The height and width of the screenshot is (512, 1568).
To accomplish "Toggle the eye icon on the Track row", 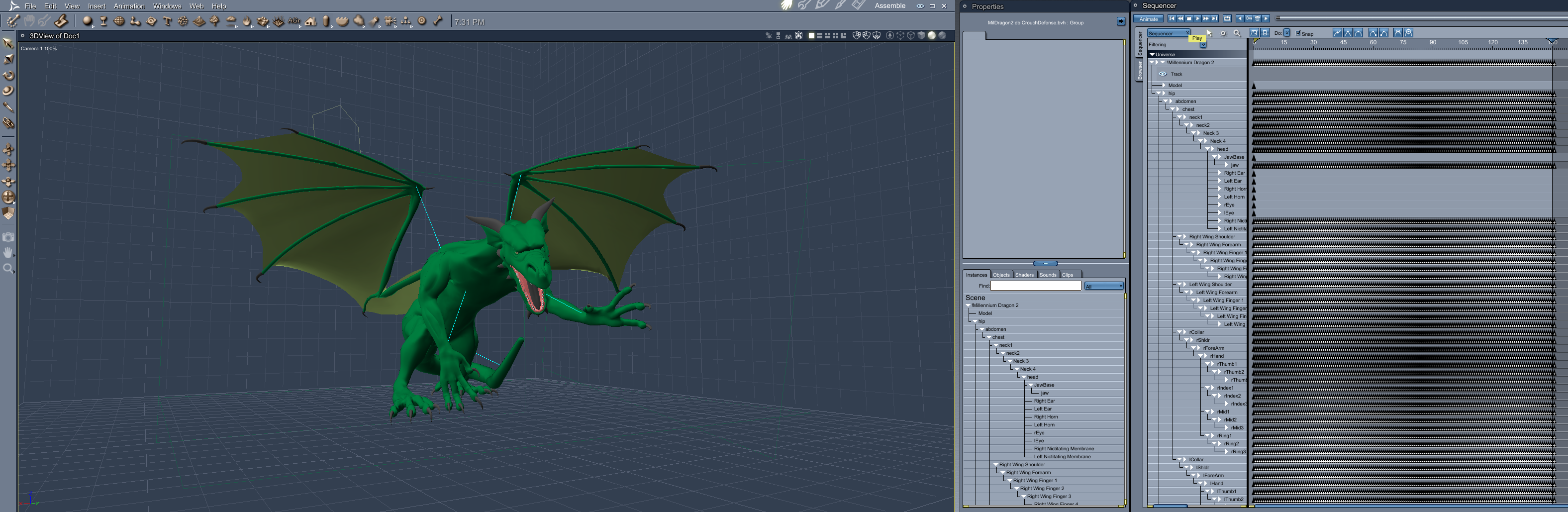I will point(1162,74).
